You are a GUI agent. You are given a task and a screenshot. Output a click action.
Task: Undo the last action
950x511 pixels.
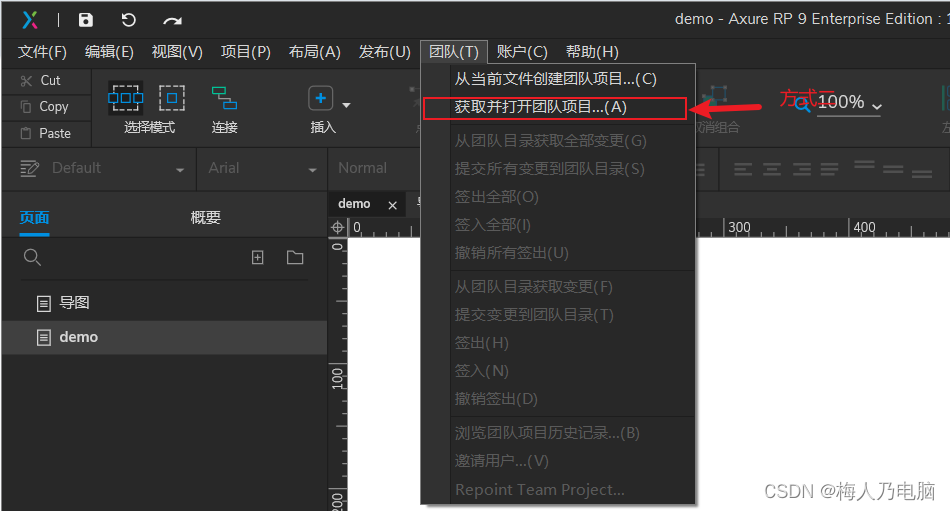[x=128, y=20]
